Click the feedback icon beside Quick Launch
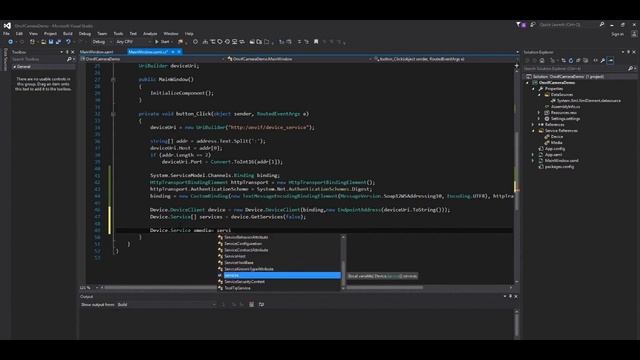The width and height of the screenshot is (640, 360). tap(533, 25)
